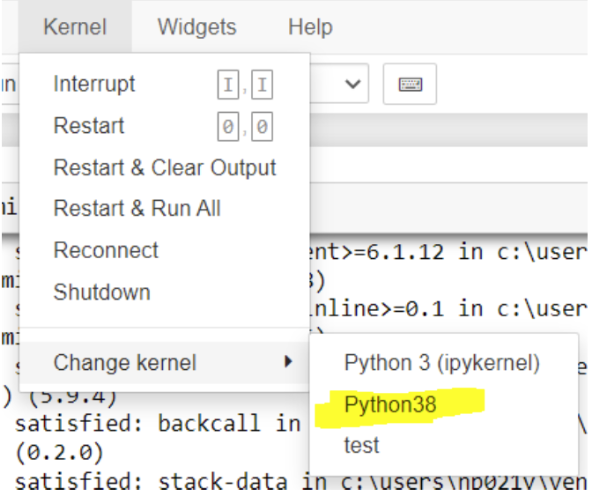Click the submenu arrow beside Change kernel
Viewport: 591px width, 494px height.
(288, 362)
